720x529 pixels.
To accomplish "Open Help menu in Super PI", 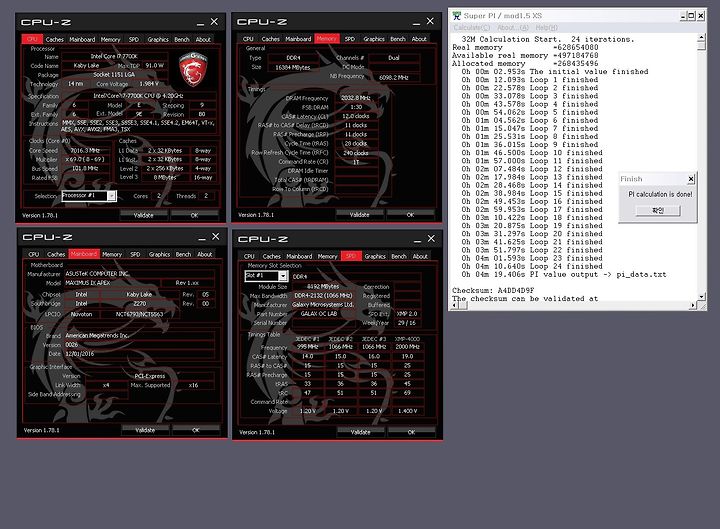I will (x=546, y=28).
